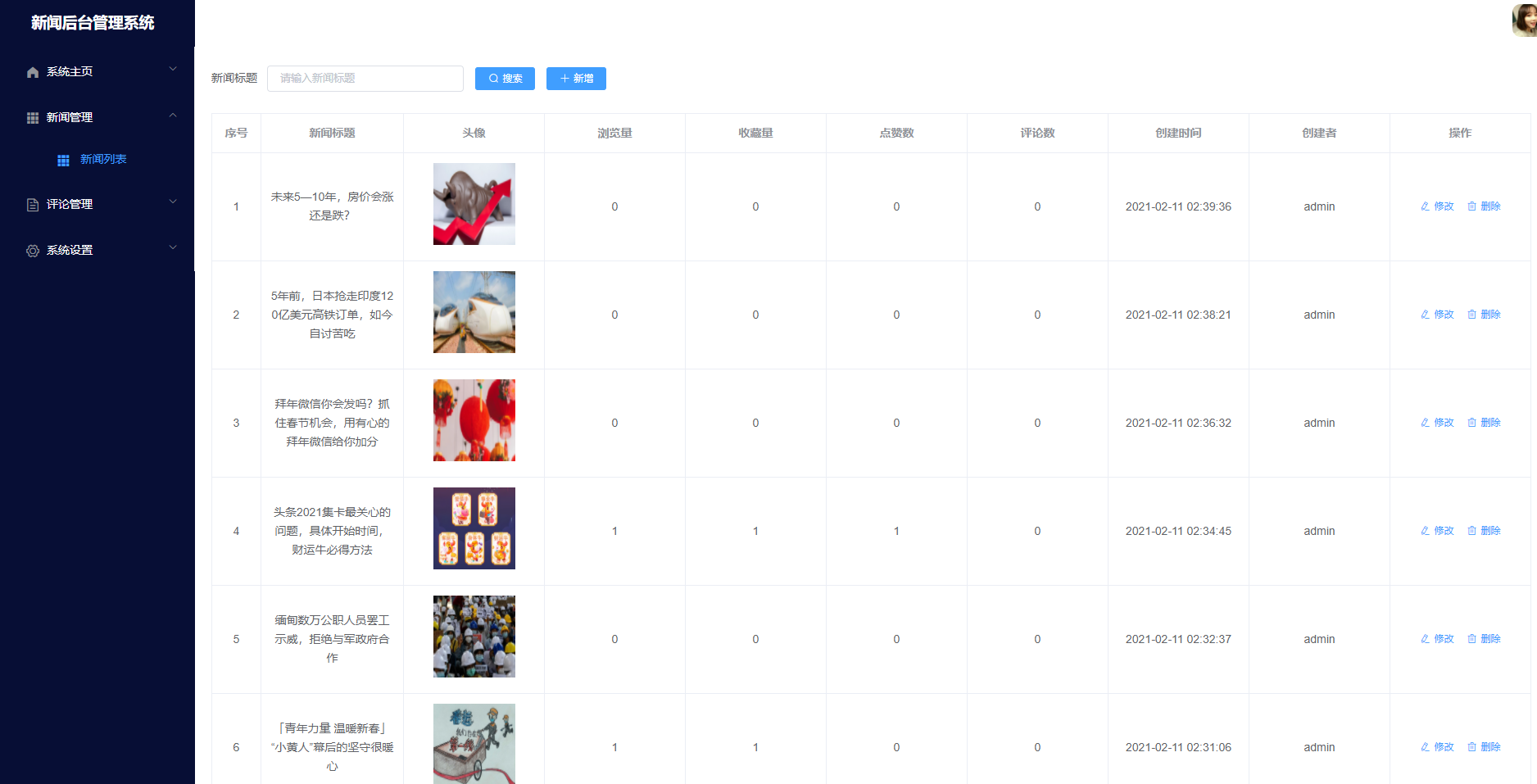The height and width of the screenshot is (784, 1537).
Task: Open the 系统设置 menu item
Action: point(97,250)
